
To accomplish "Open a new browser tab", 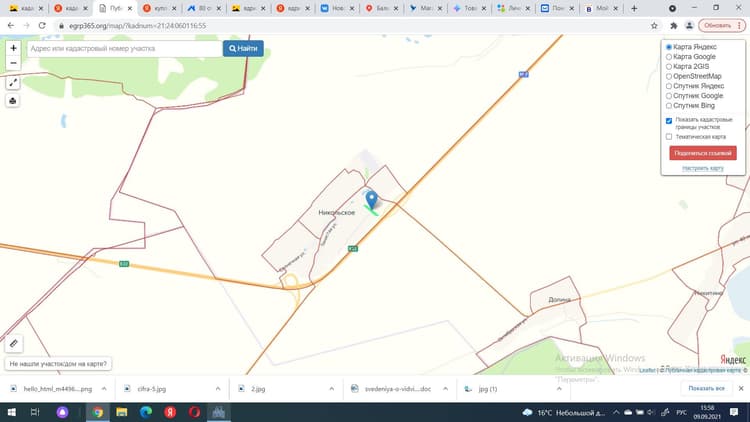I will [634, 8].
